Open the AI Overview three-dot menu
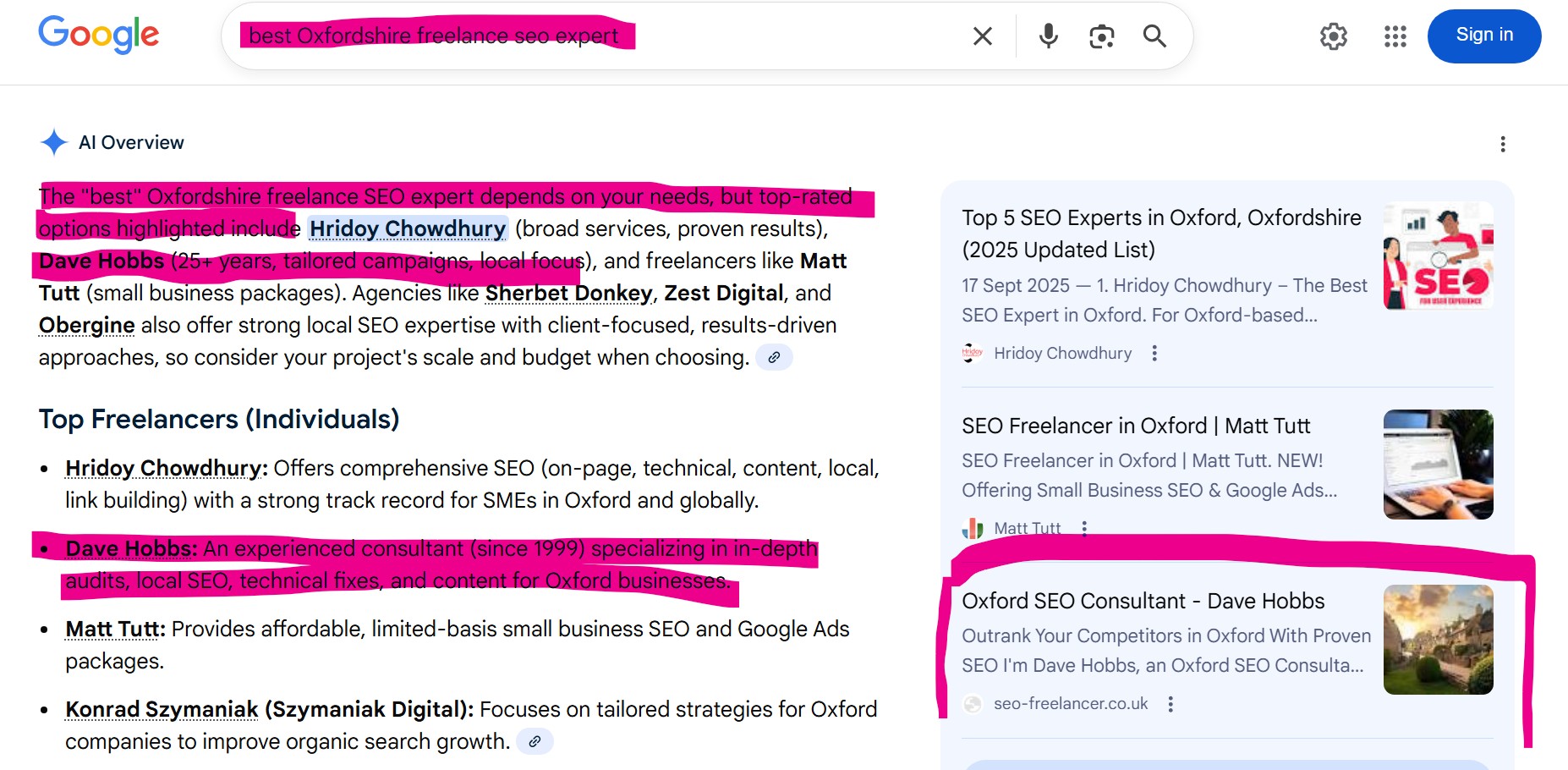The image size is (1568, 770). pos(1504,144)
